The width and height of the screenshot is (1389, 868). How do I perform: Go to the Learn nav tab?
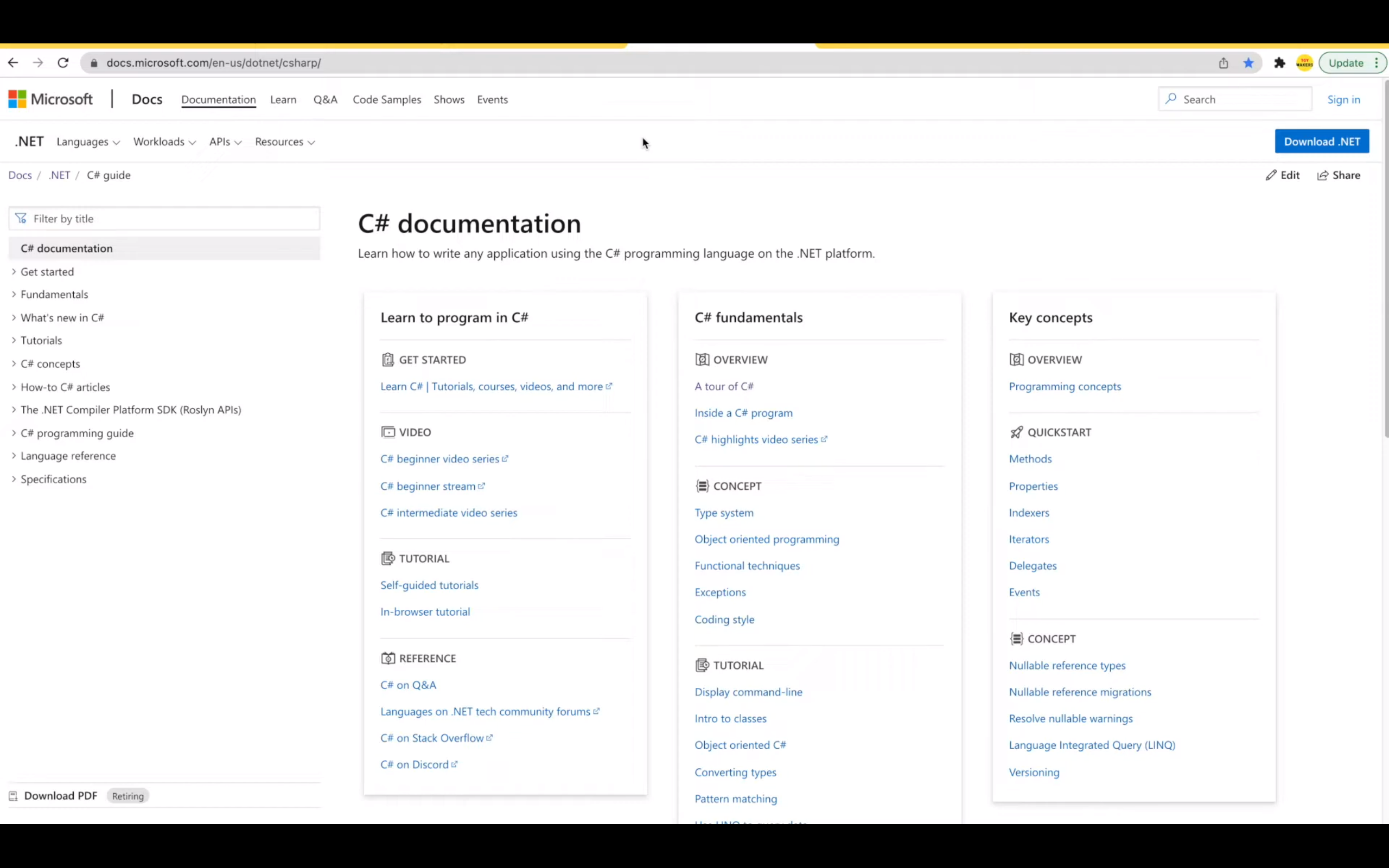[283, 99]
